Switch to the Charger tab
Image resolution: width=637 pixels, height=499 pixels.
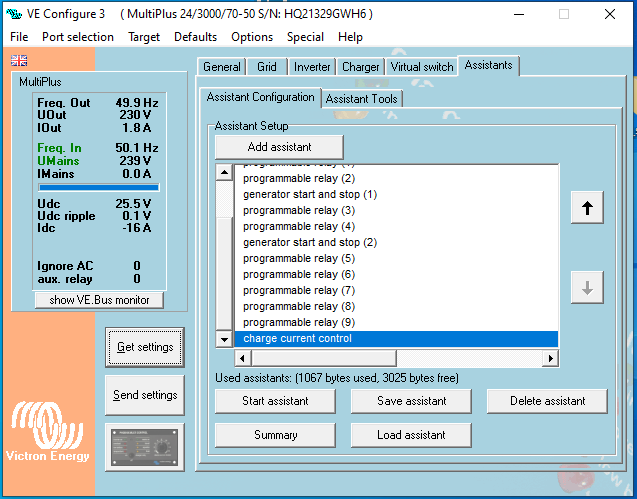(x=360, y=67)
